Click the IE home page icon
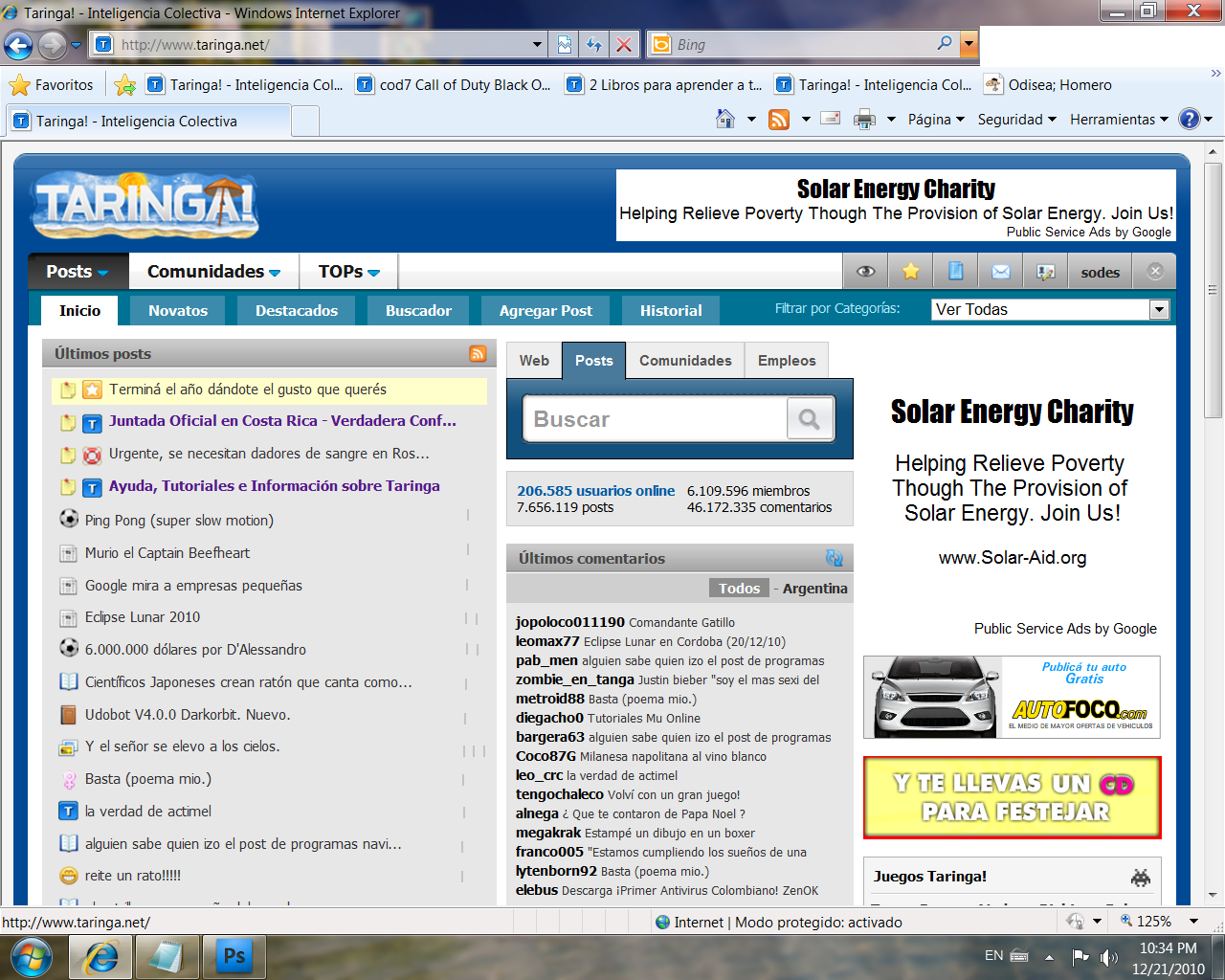Viewport: 1225px width, 980px height. 725,120
